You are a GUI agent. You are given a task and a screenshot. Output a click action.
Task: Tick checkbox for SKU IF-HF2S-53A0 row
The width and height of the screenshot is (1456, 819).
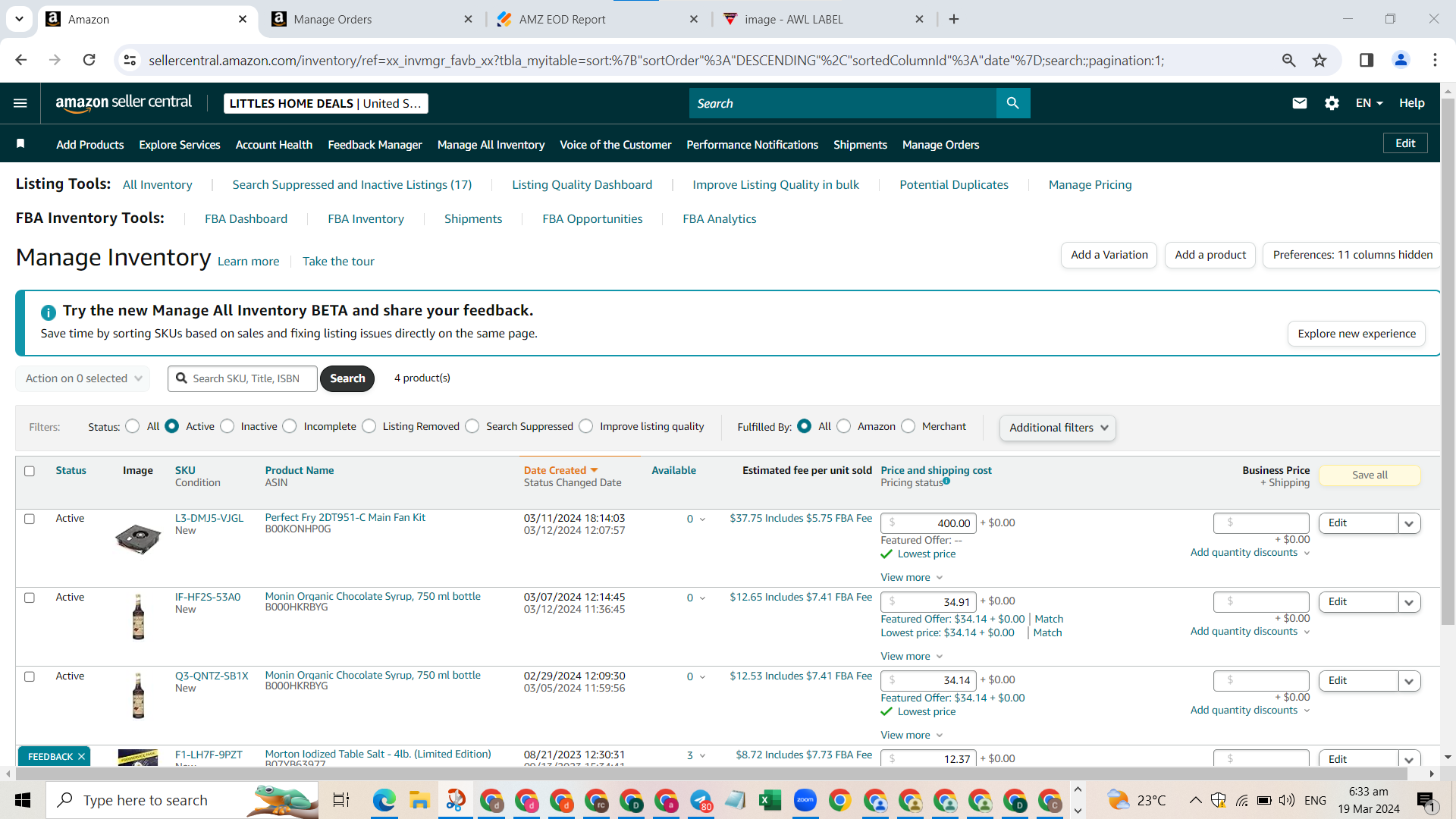point(30,598)
